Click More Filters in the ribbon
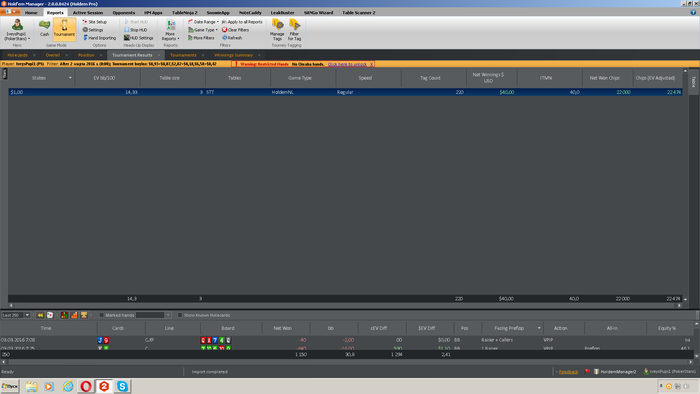The width and height of the screenshot is (700, 394). [201, 38]
